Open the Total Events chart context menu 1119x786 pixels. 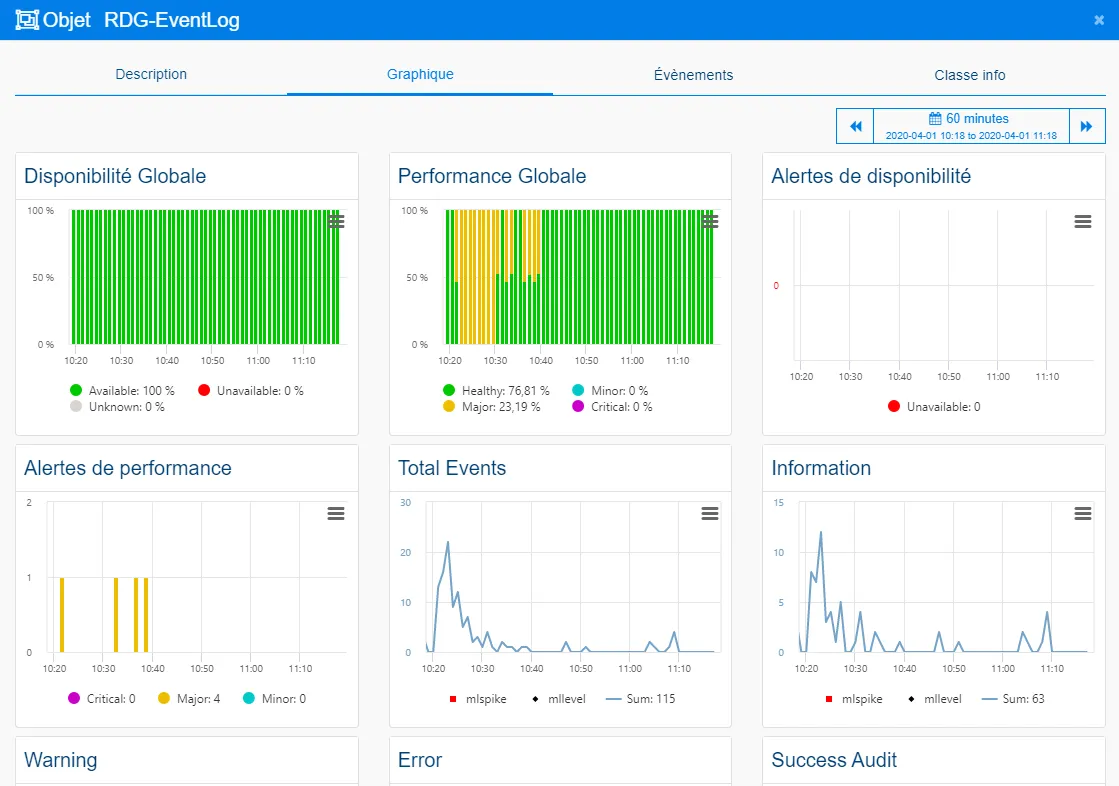point(710,513)
